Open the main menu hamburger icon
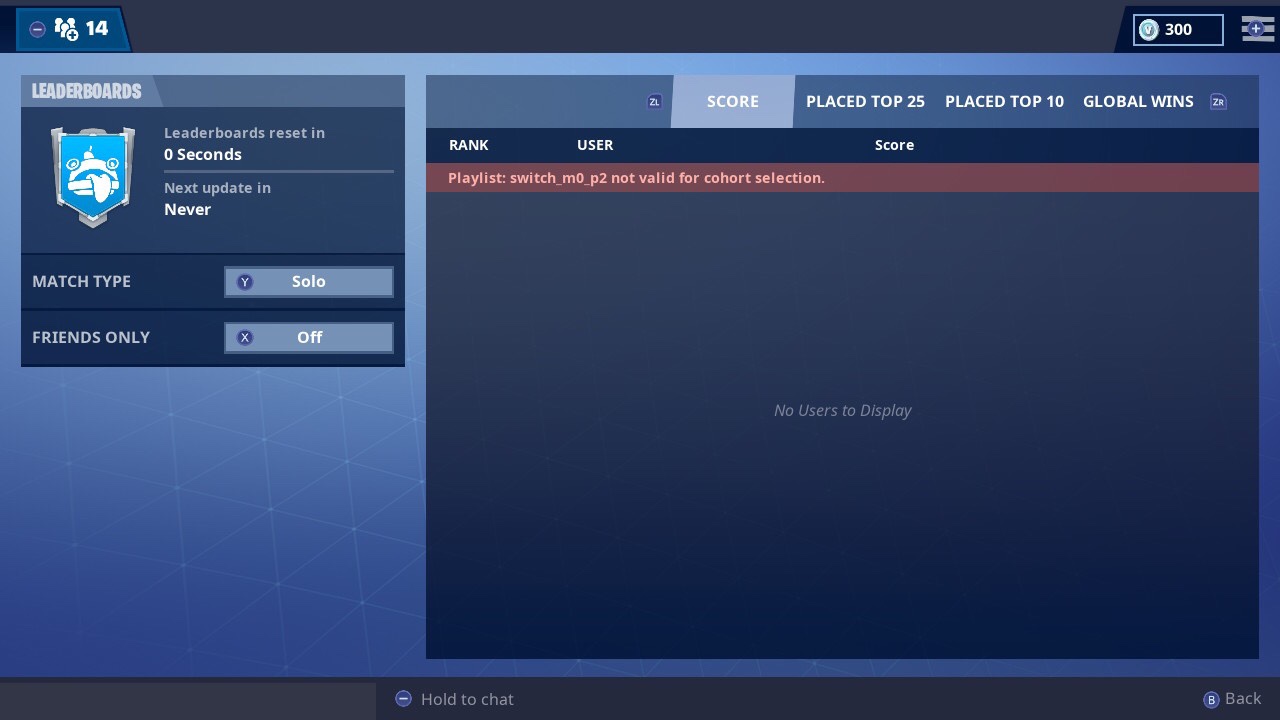This screenshot has height=720, width=1280. 1257,29
